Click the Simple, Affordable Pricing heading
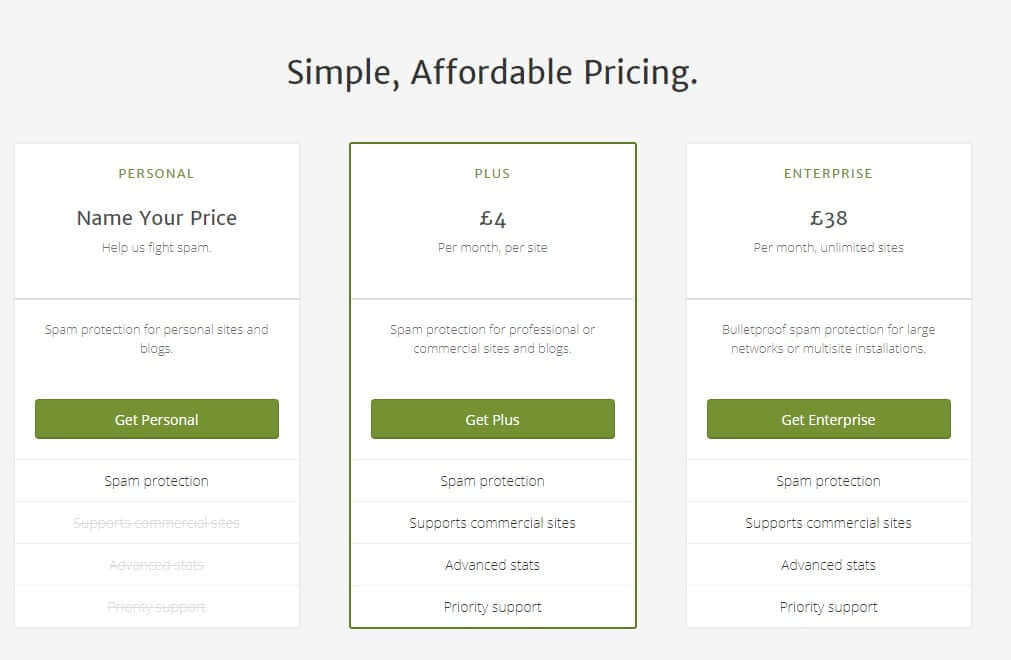The height and width of the screenshot is (660, 1011). click(493, 72)
